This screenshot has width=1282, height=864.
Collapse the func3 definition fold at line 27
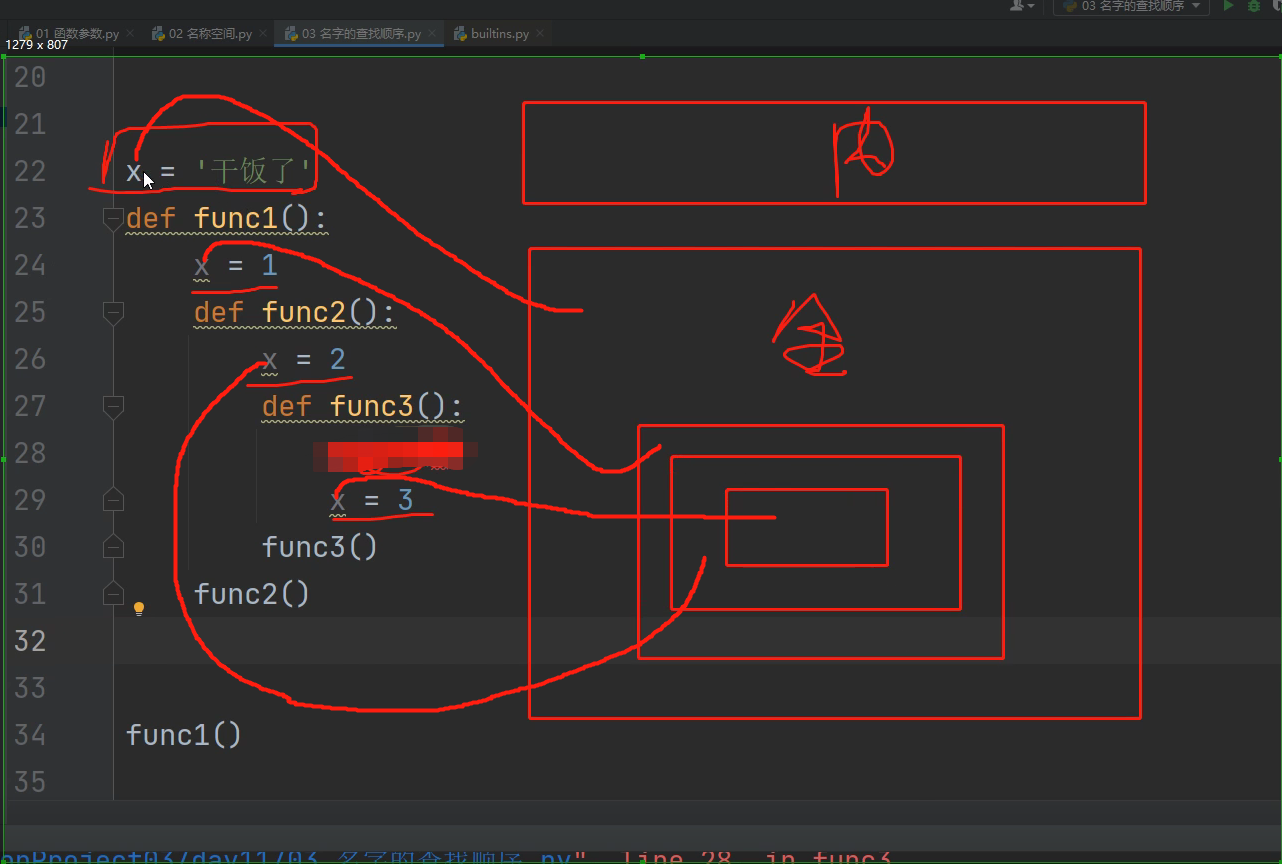[113, 406]
